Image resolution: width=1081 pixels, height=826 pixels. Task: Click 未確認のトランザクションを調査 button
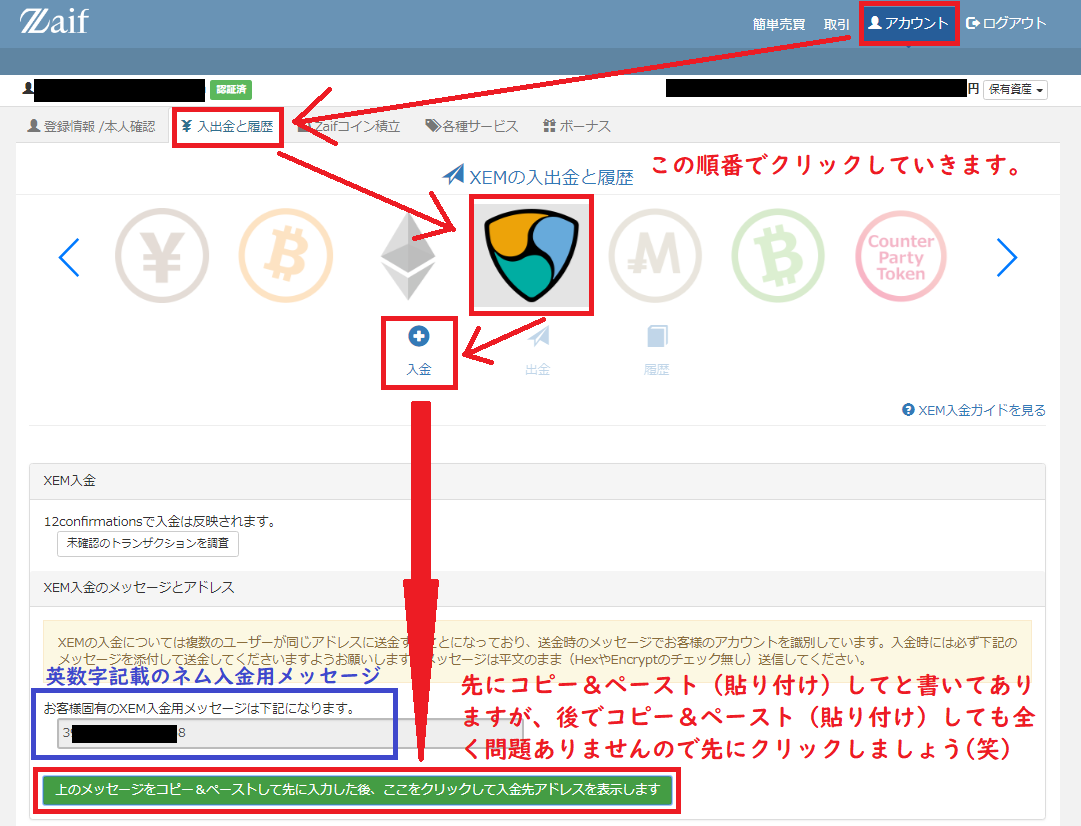(x=147, y=543)
